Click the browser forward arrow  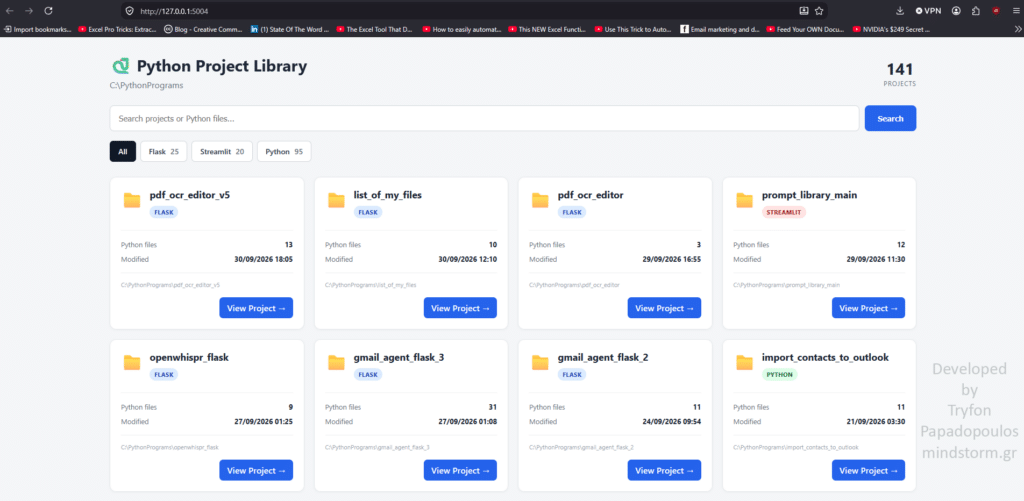(29, 10)
